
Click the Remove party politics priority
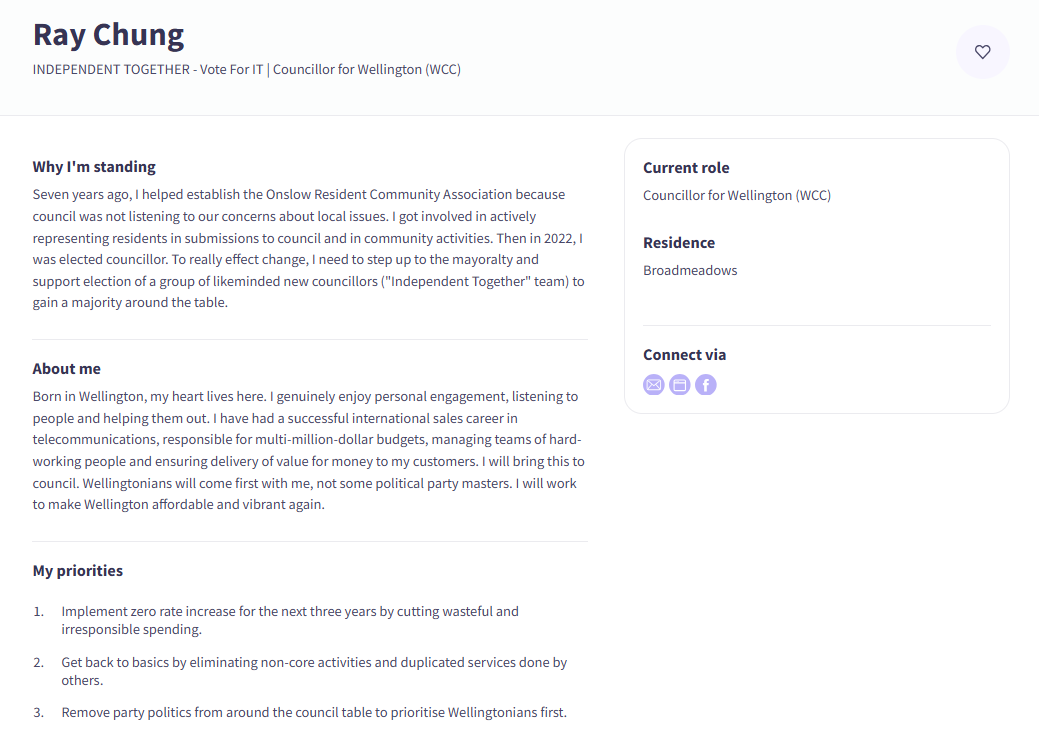click(x=314, y=713)
